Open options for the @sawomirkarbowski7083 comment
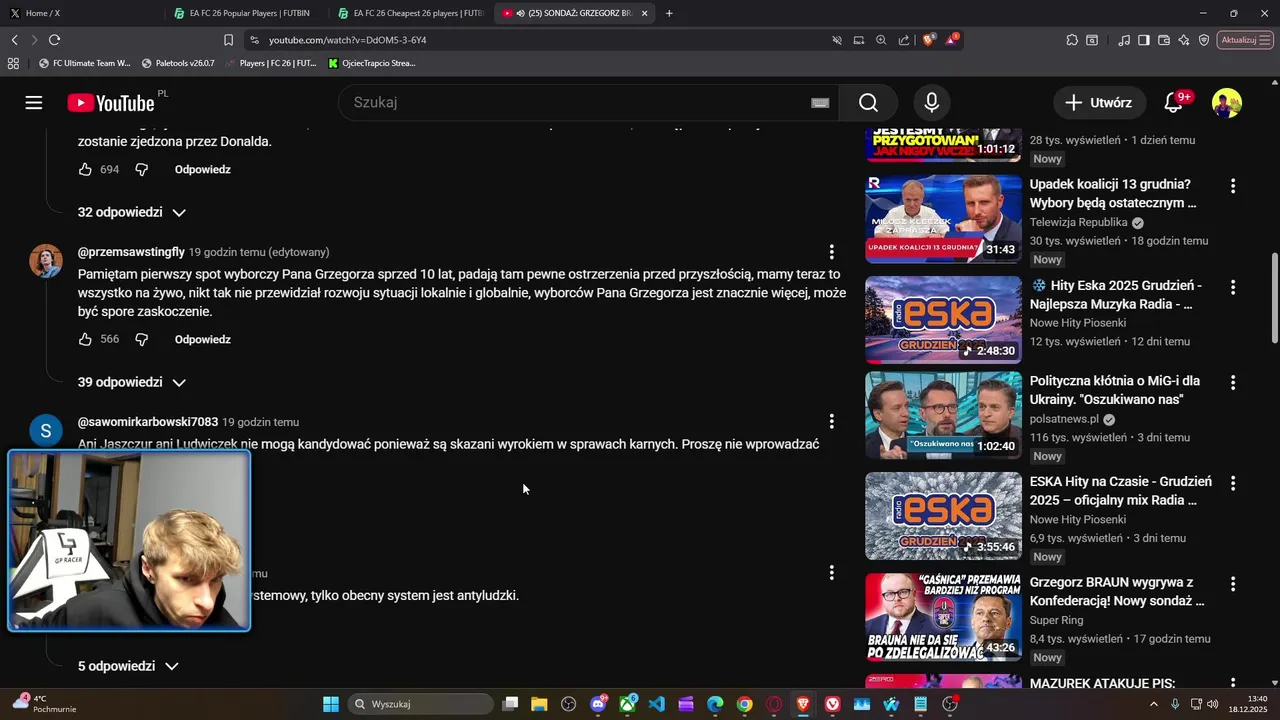The image size is (1280, 720). [831, 422]
